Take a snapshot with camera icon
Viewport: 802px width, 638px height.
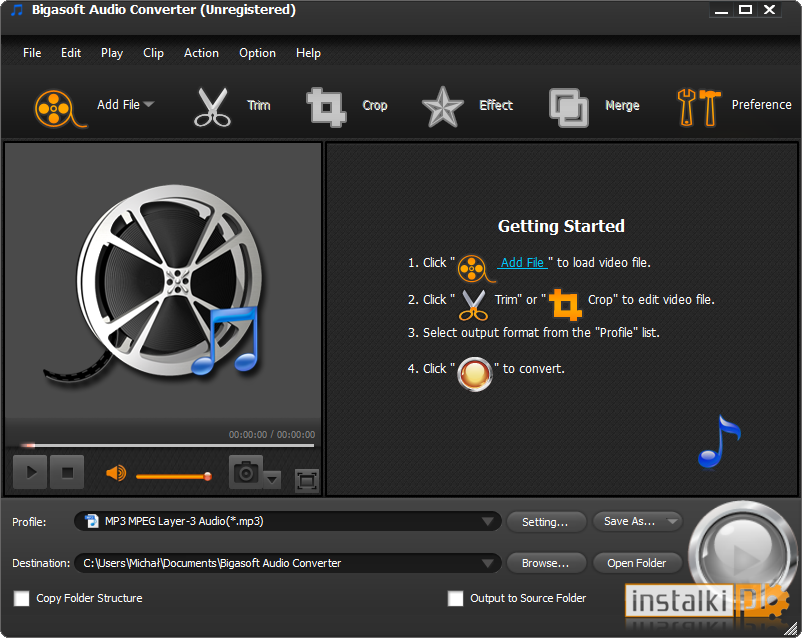(246, 472)
